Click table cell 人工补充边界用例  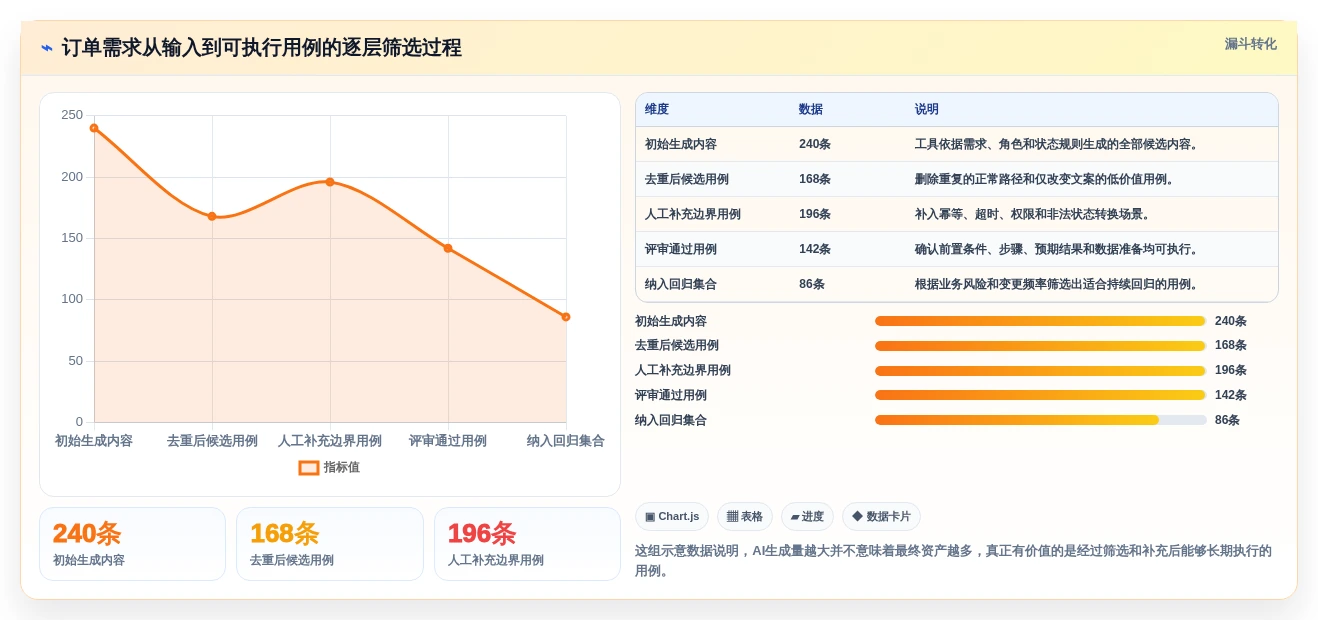pyautogui.click(x=693, y=214)
